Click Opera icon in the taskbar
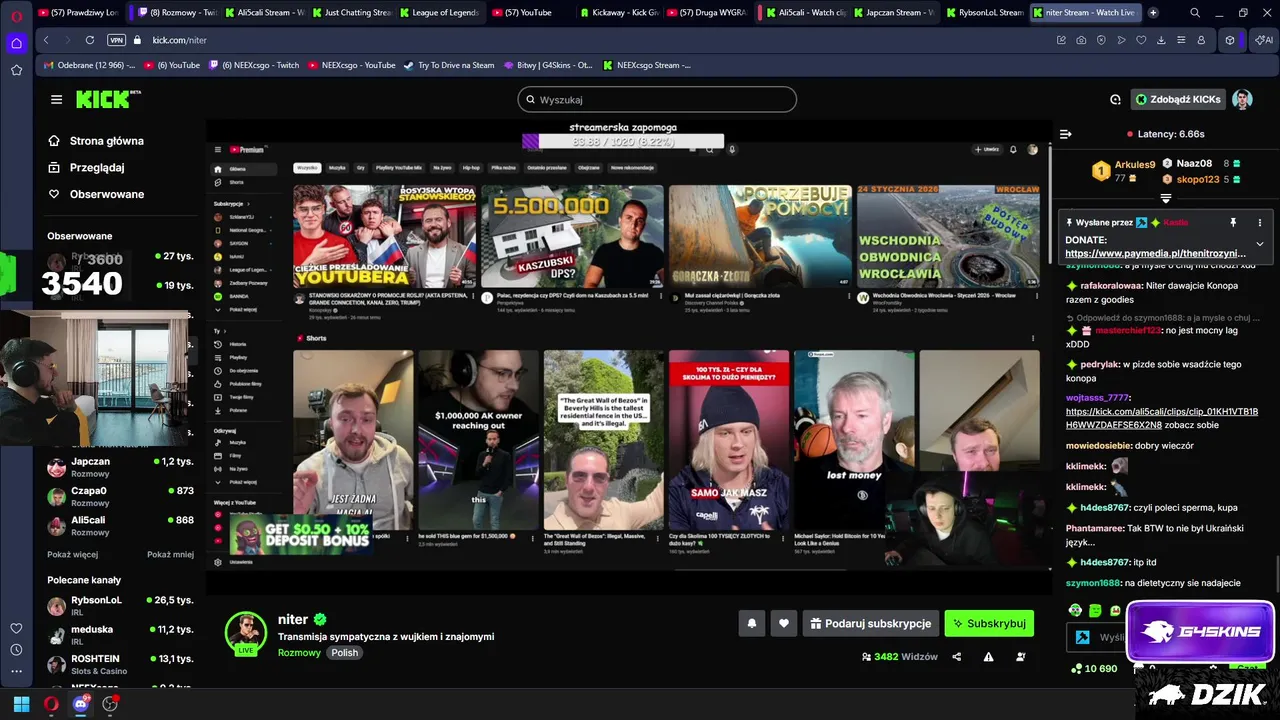1280x720 pixels. (x=51, y=704)
